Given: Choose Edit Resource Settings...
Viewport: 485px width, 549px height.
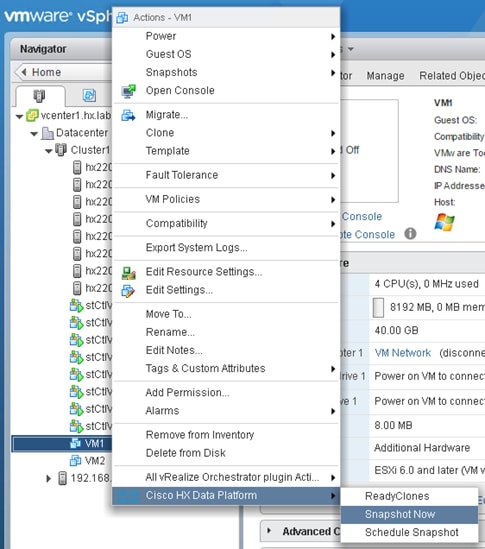Looking at the screenshot, I should pos(226,272).
